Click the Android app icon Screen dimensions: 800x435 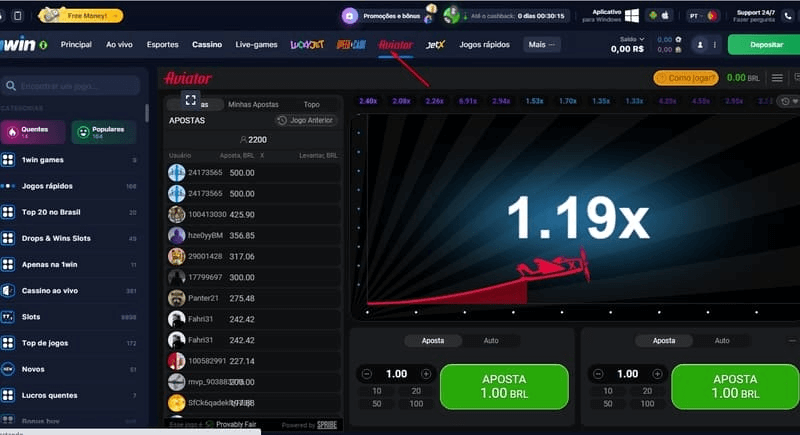tap(653, 16)
